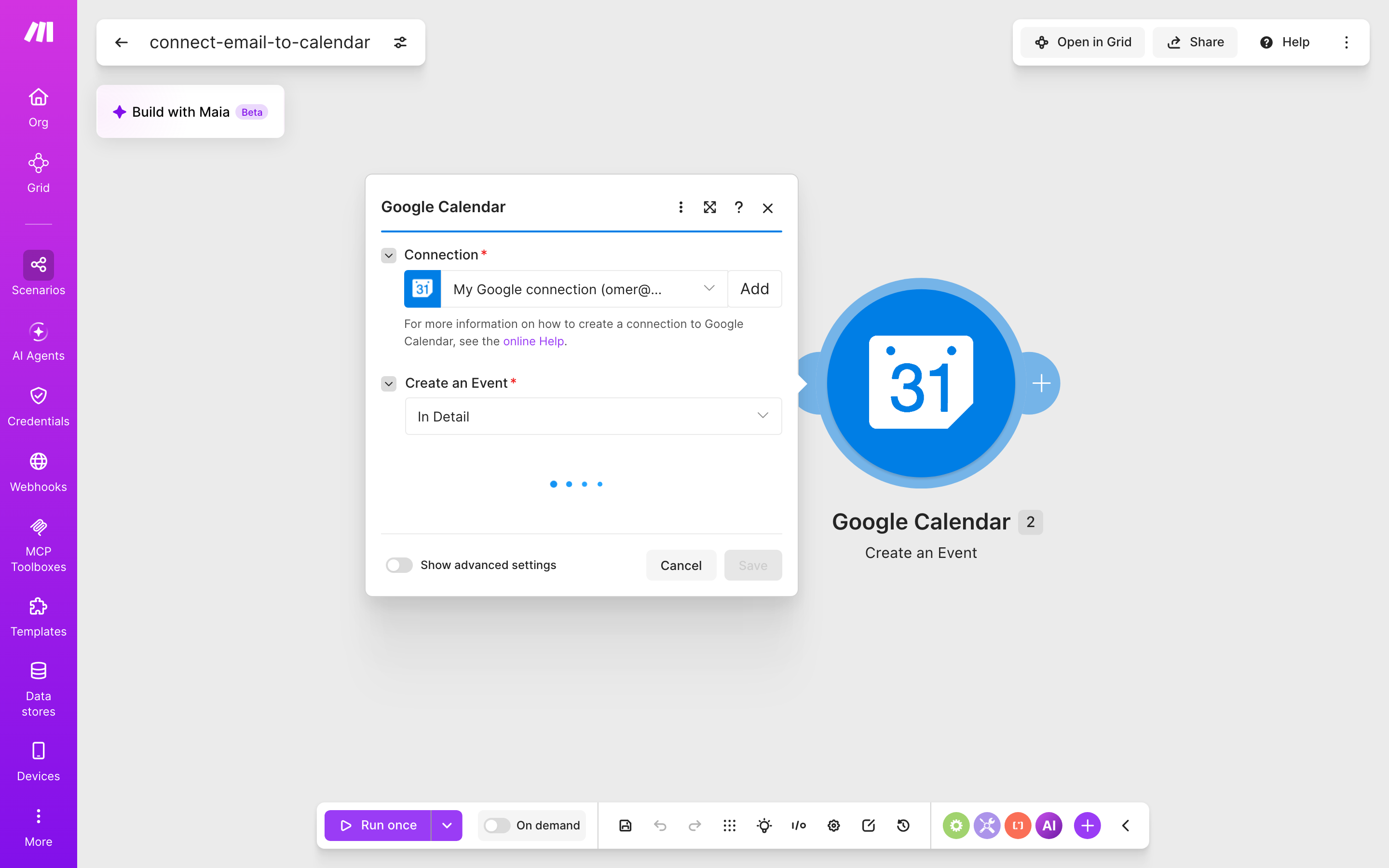Open the Grid section in sidebar
The height and width of the screenshot is (868, 1389).
[39, 173]
